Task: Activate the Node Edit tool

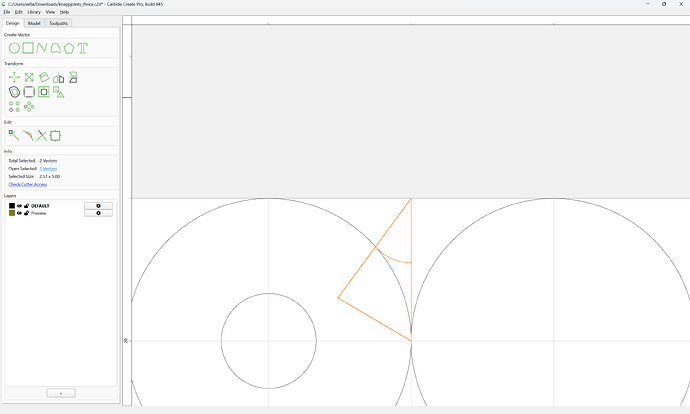Action: [x=14, y=136]
